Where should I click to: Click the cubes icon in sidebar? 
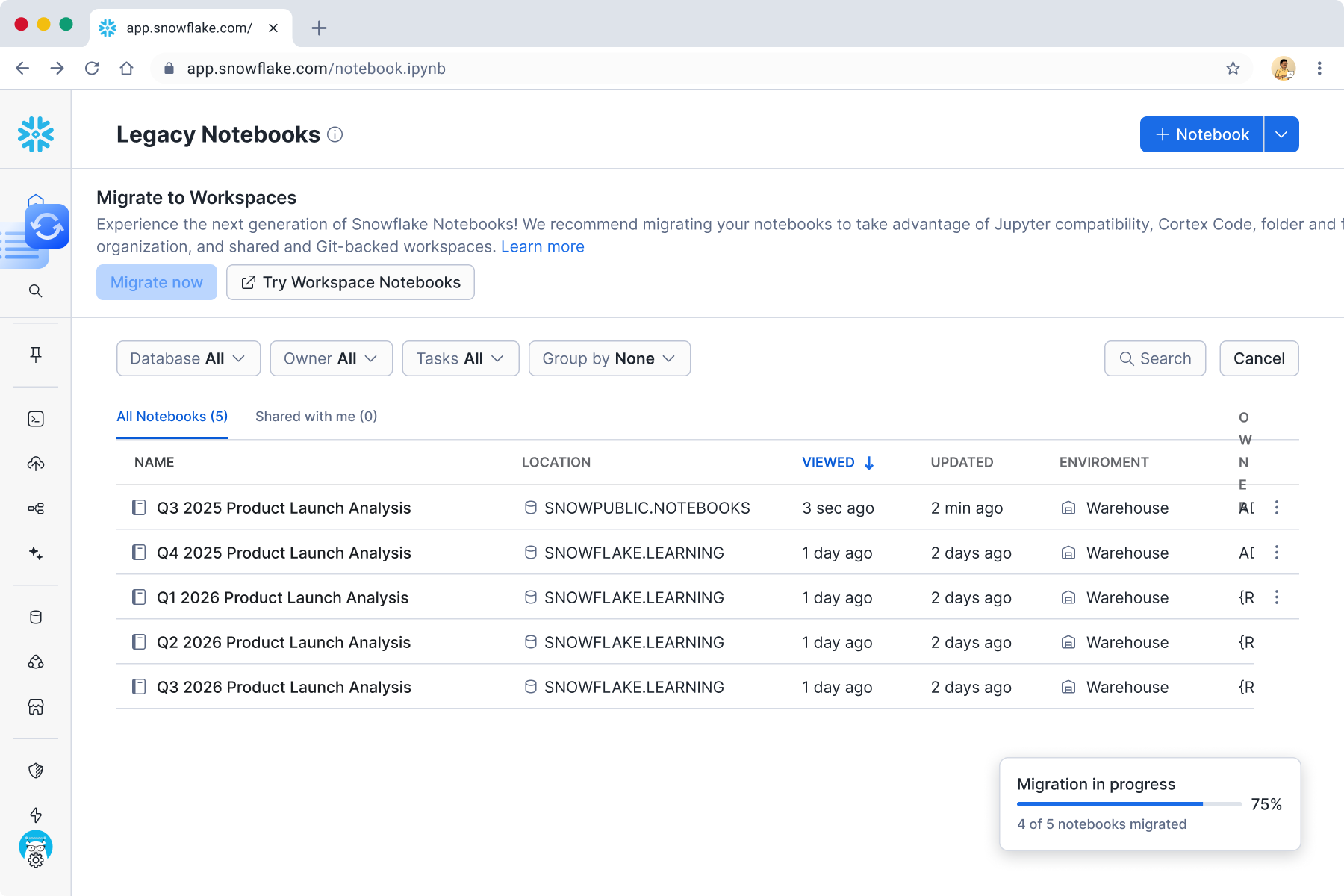[35, 662]
